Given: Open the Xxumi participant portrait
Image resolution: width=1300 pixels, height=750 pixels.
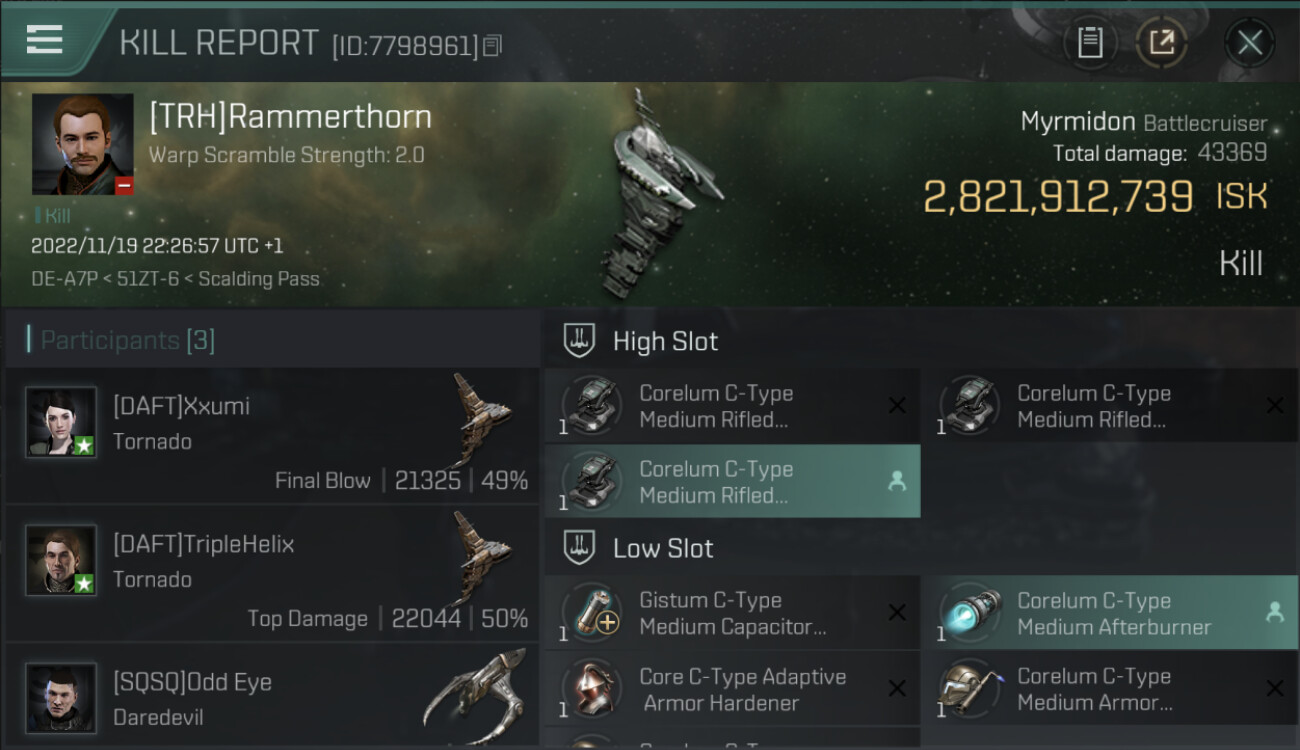Looking at the screenshot, I should [x=62, y=422].
